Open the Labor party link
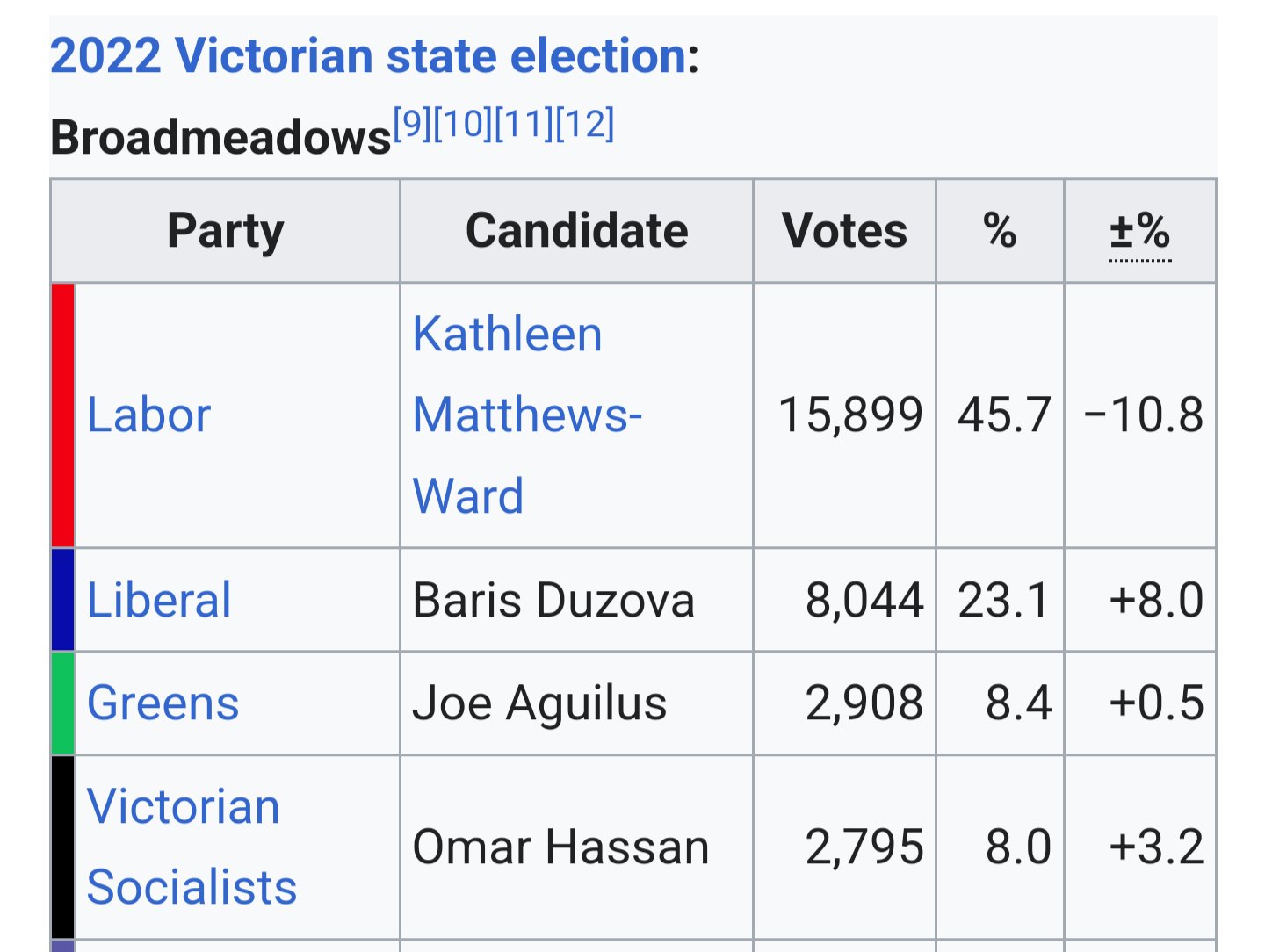Viewport: 1265px width, 952px height. 149,415
